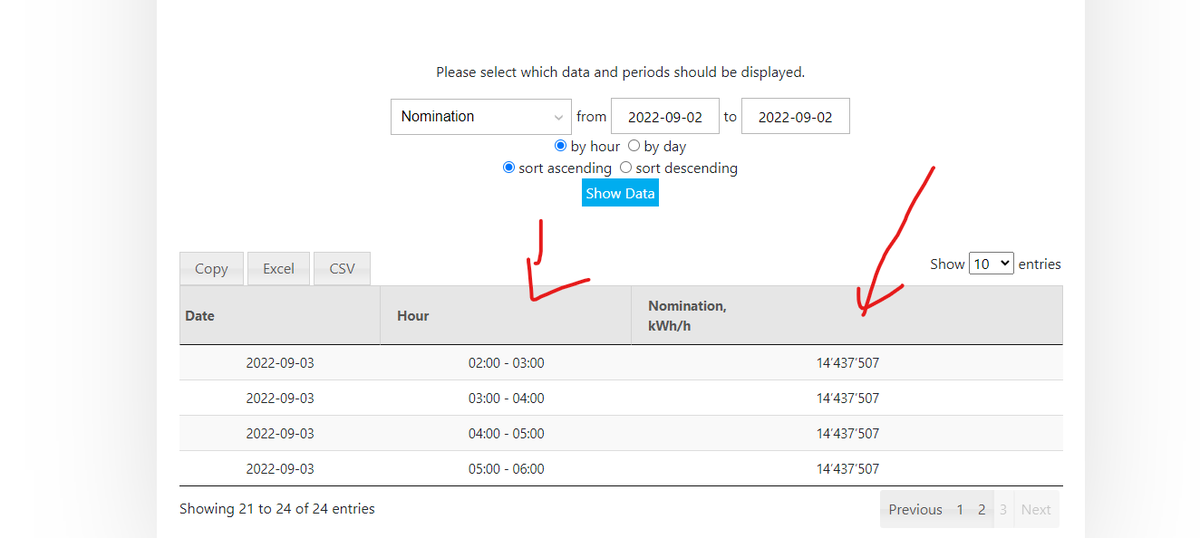The width and height of the screenshot is (1200, 538).
Task: Select hour cell 04:00 - 05:00
Action: coord(506,433)
